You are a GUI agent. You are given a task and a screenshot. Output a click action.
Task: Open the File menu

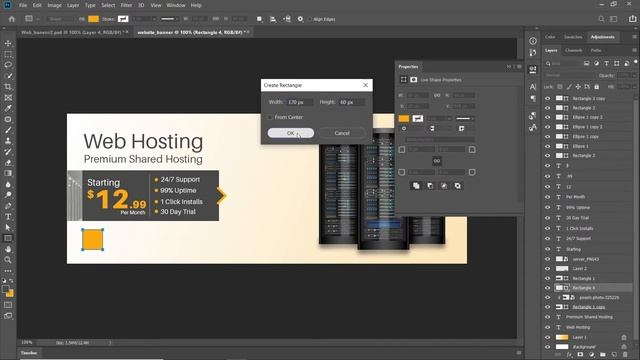23,5
